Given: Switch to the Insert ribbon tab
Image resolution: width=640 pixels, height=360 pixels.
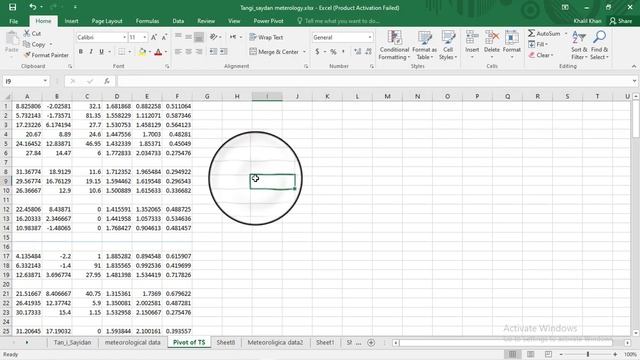Looking at the screenshot, I should point(71,21).
